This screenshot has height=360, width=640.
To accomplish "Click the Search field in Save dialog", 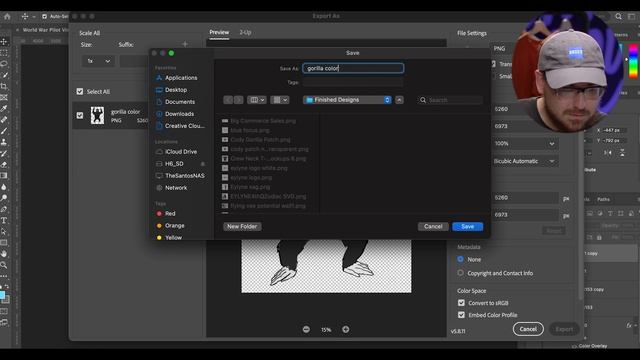I will [451, 100].
